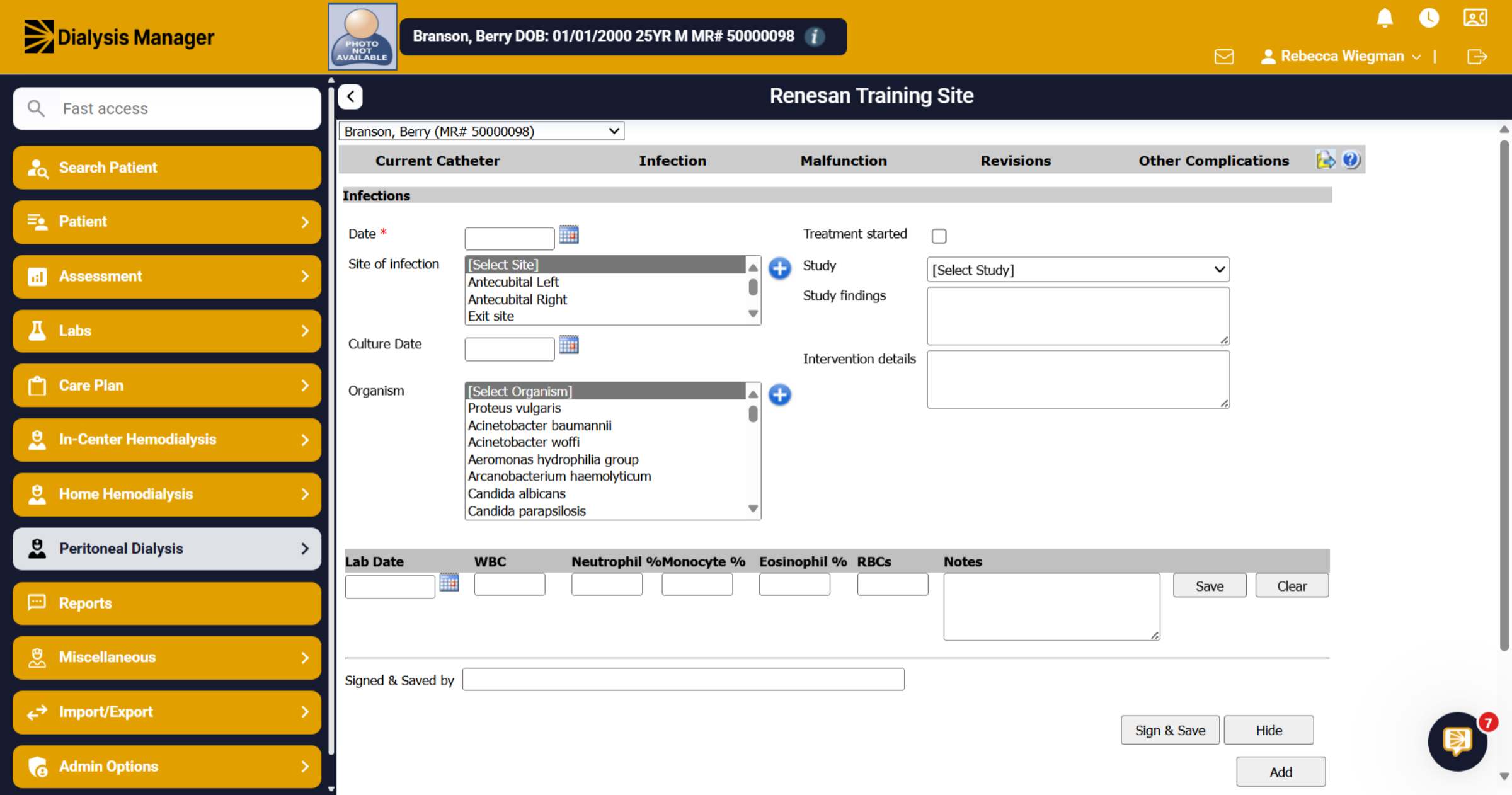Select Candida albicans in Organism list
The height and width of the screenshot is (795, 1512).
click(517, 494)
